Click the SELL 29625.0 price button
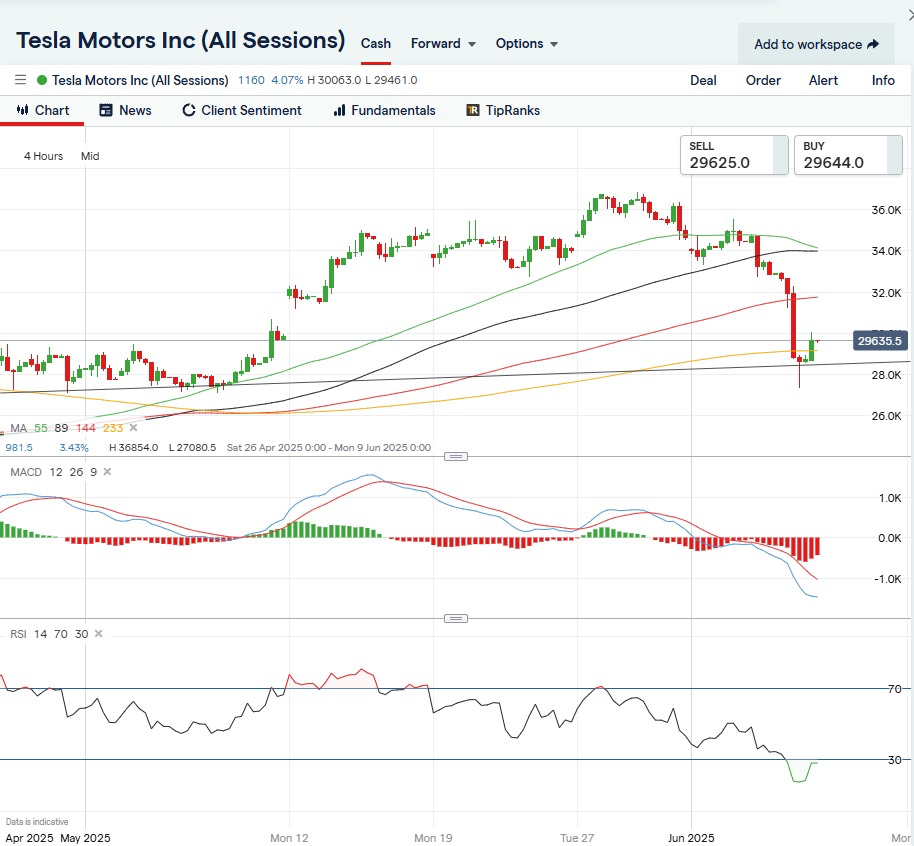The image size is (914, 846). point(734,155)
